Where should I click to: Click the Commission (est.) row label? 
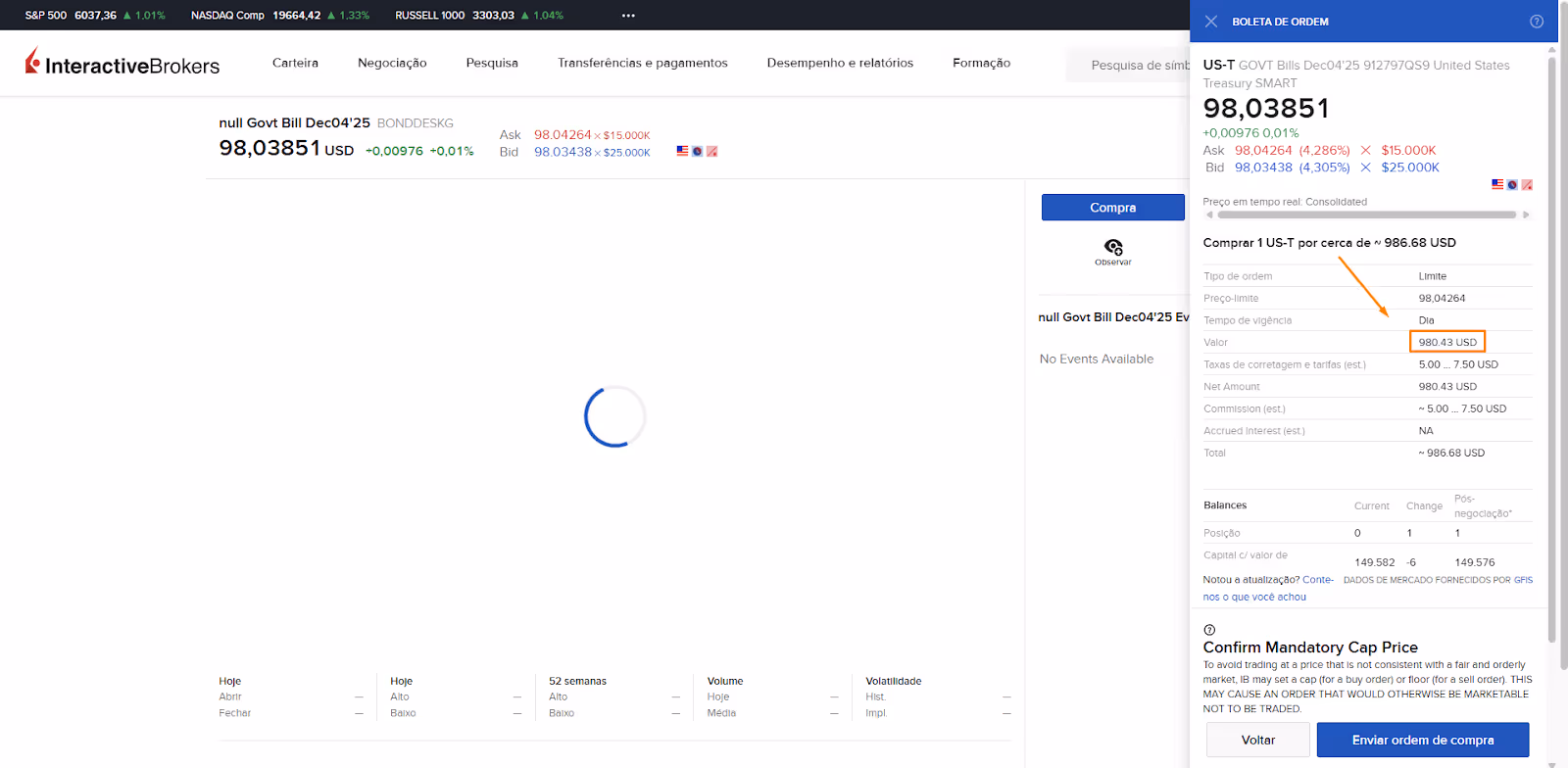click(1245, 408)
